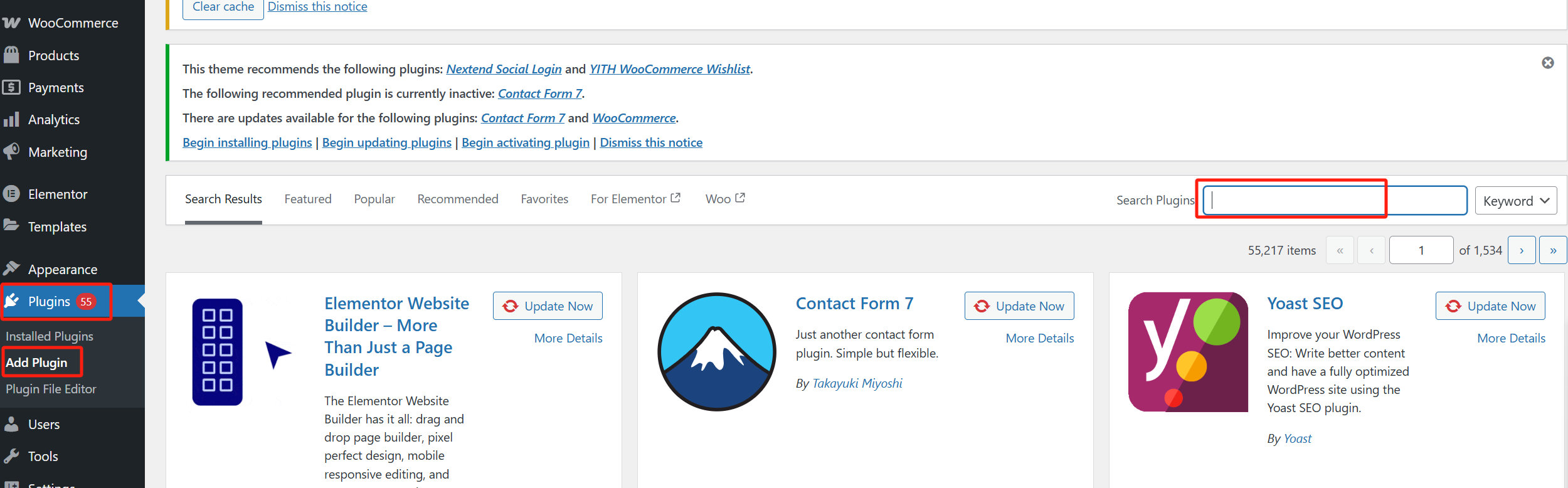Open Installed Plugins submenu
The width and height of the screenshot is (1568, 488).
click(50, 336)
